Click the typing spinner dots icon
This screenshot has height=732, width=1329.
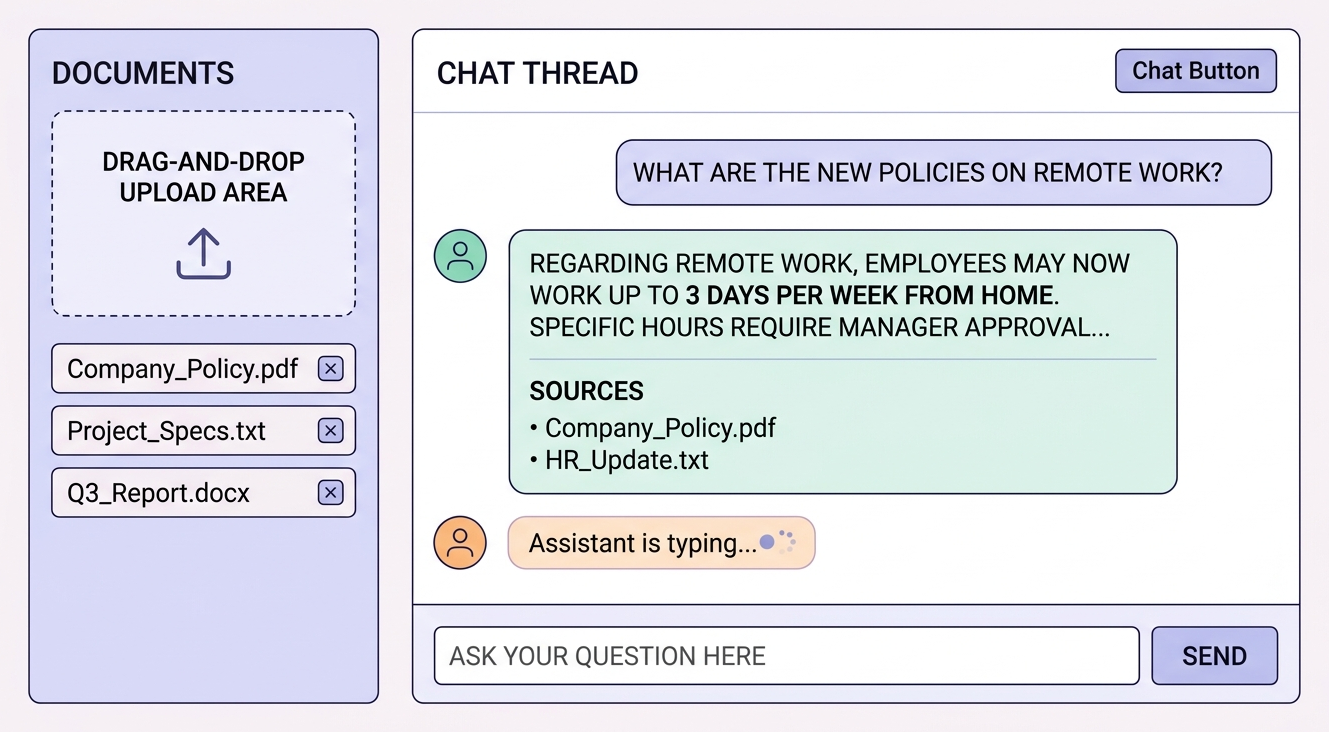tap(778, 542)
